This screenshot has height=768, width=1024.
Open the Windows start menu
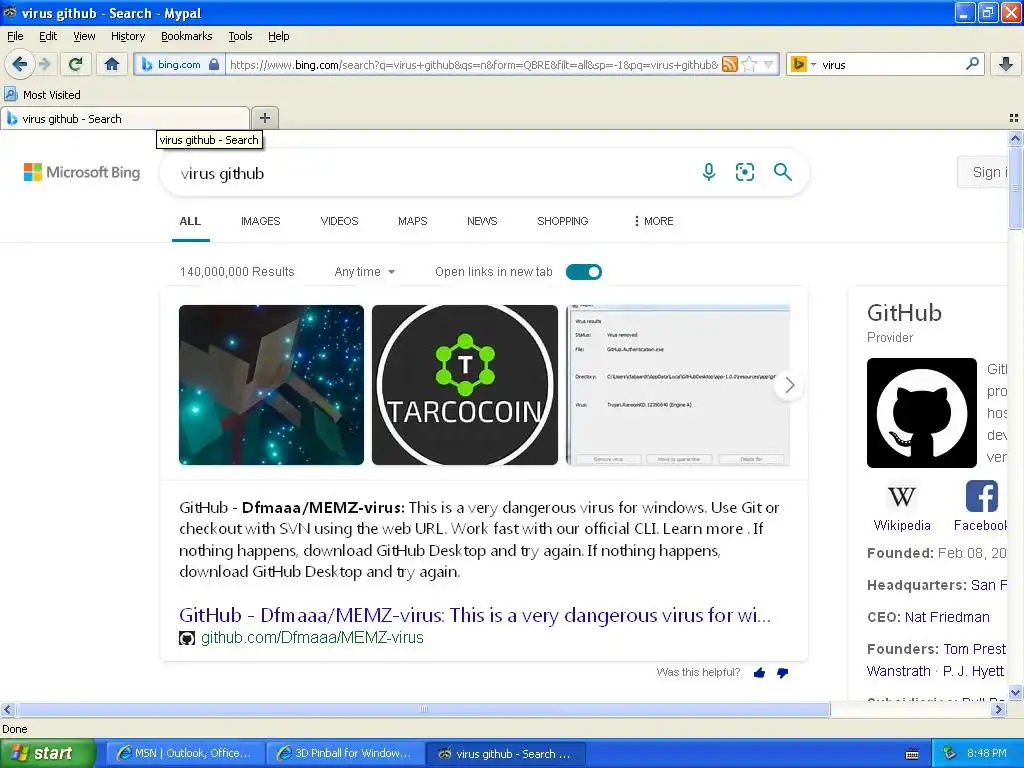[48, 754]
